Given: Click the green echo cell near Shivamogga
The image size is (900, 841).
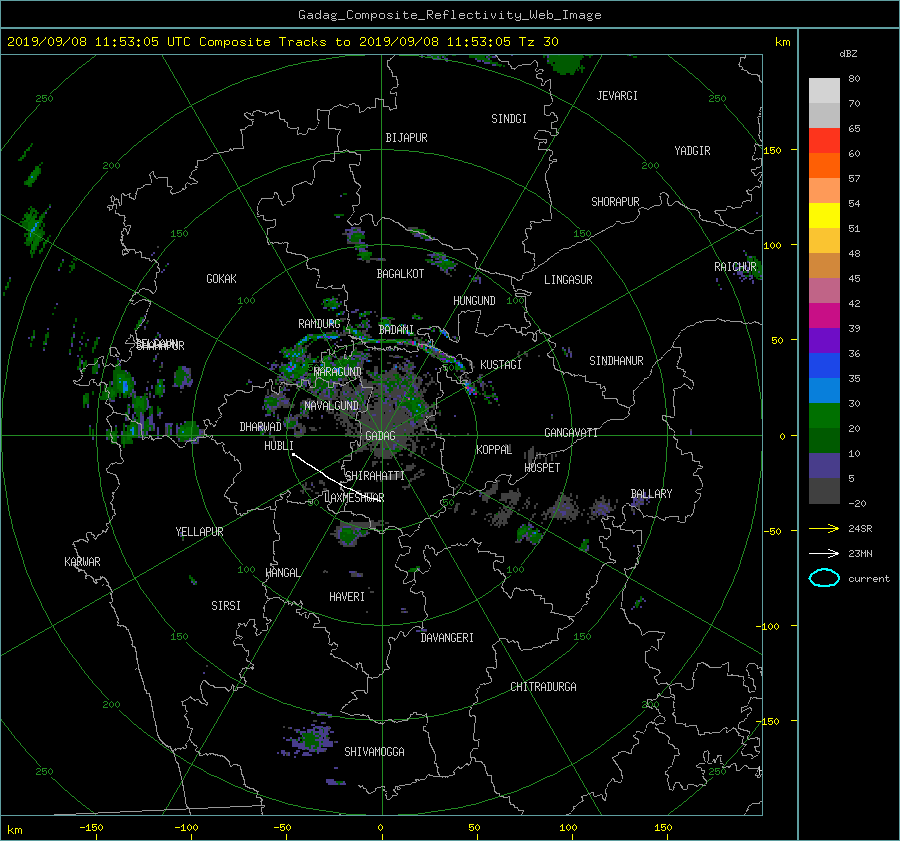Looking at the screenshot, I should point(311,739).
